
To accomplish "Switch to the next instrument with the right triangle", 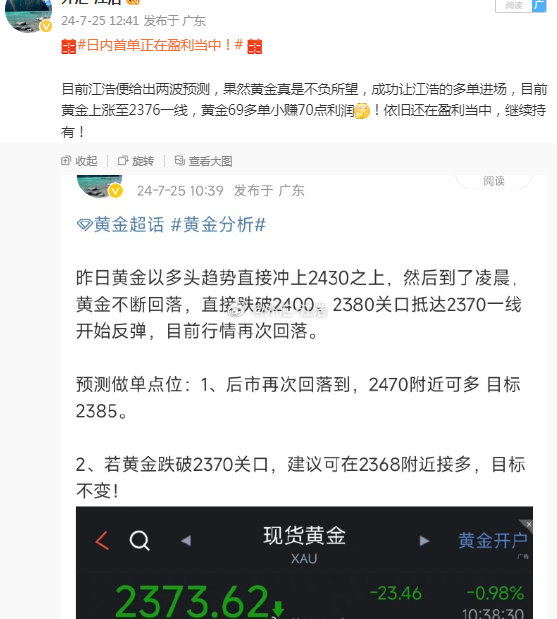I will pos(424,540).
